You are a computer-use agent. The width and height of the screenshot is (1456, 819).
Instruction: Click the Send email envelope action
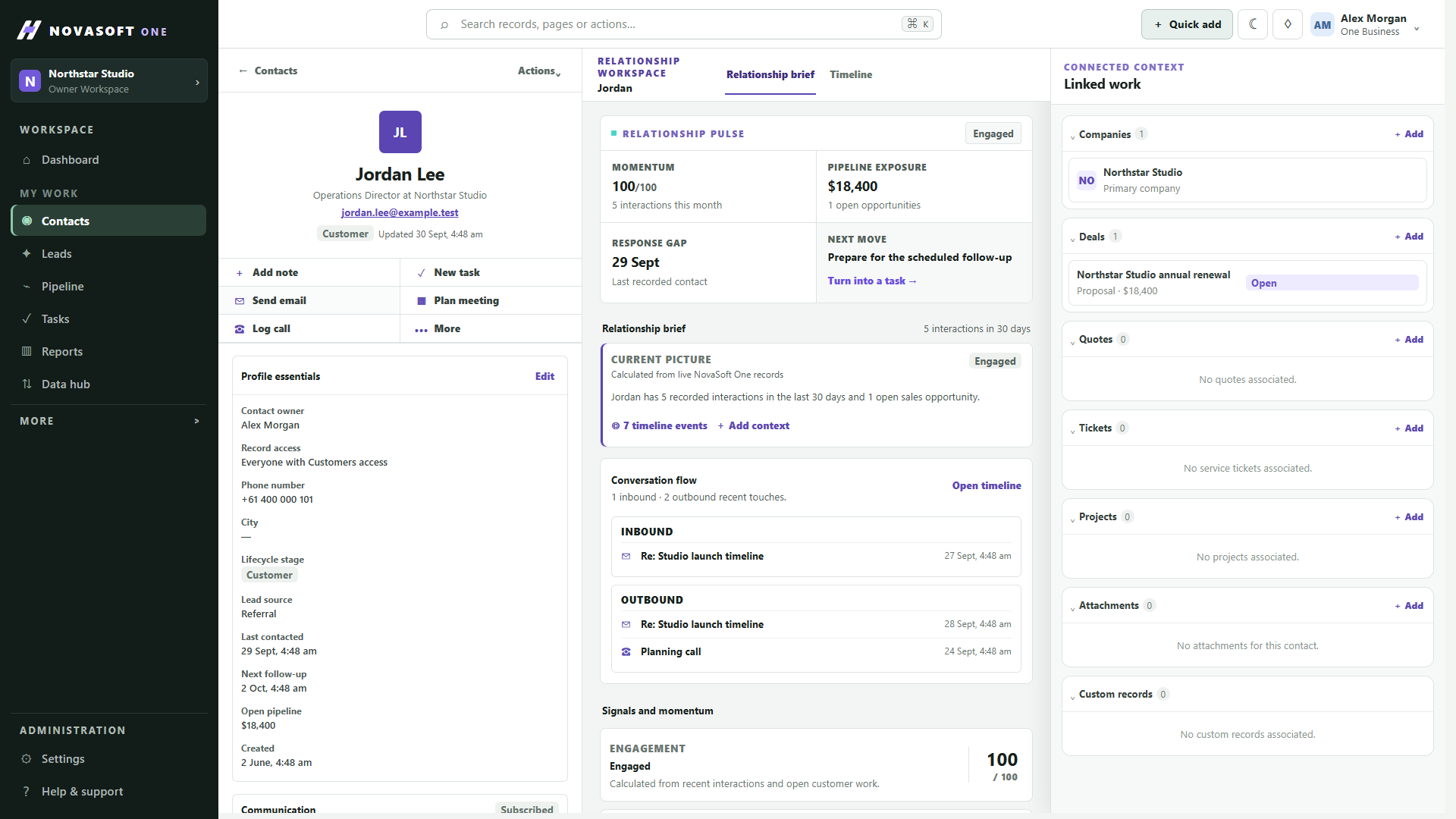(x=309, y=300)
